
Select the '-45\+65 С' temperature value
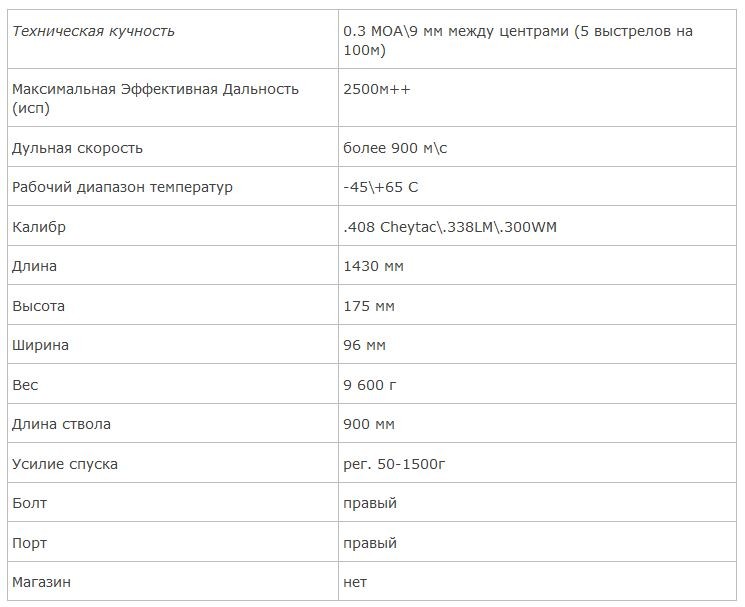click(378, 188)
